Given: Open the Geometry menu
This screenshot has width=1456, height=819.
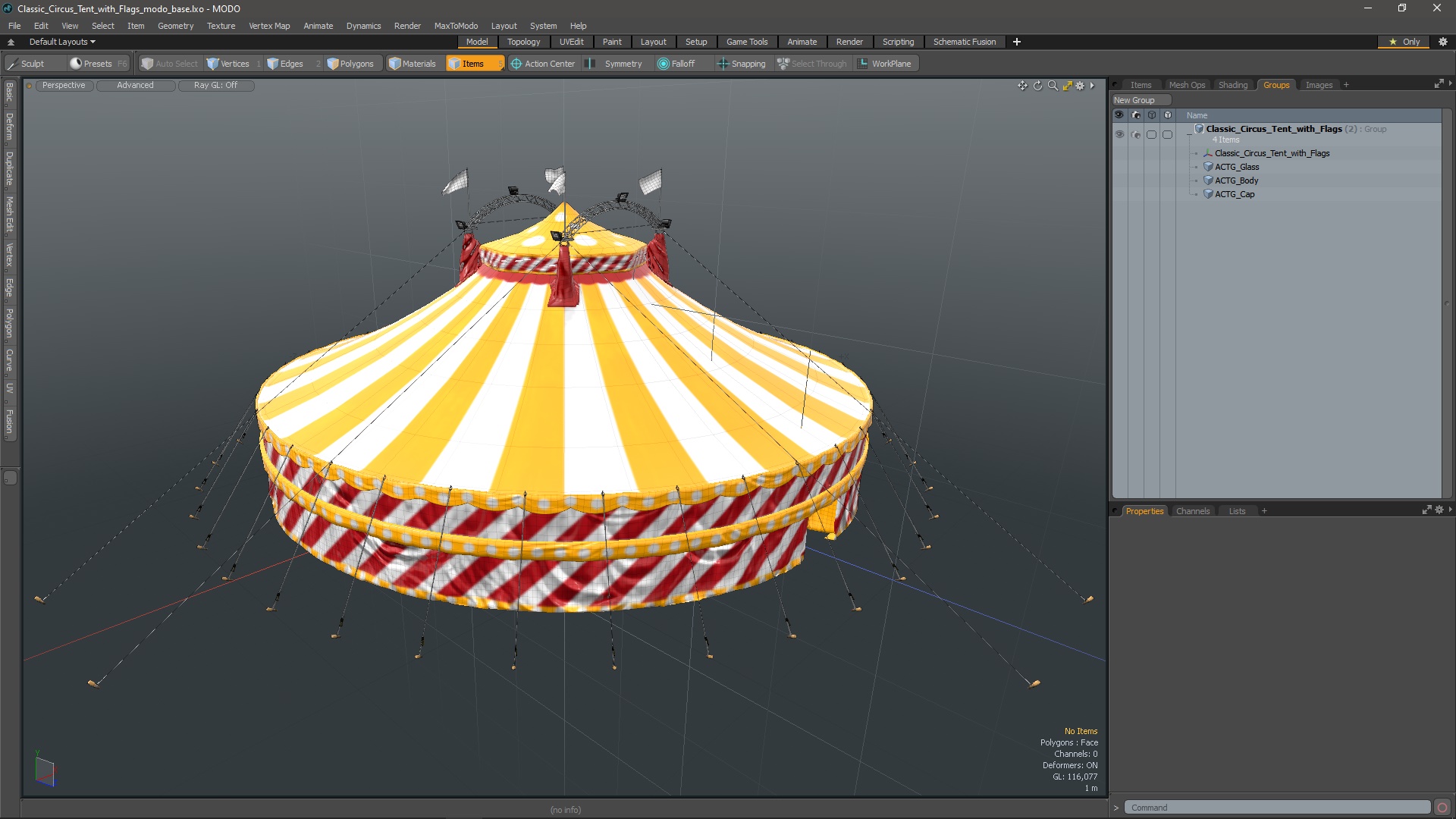Looking at the screenshot, I should pyautogui.click(x=175, y=26).
